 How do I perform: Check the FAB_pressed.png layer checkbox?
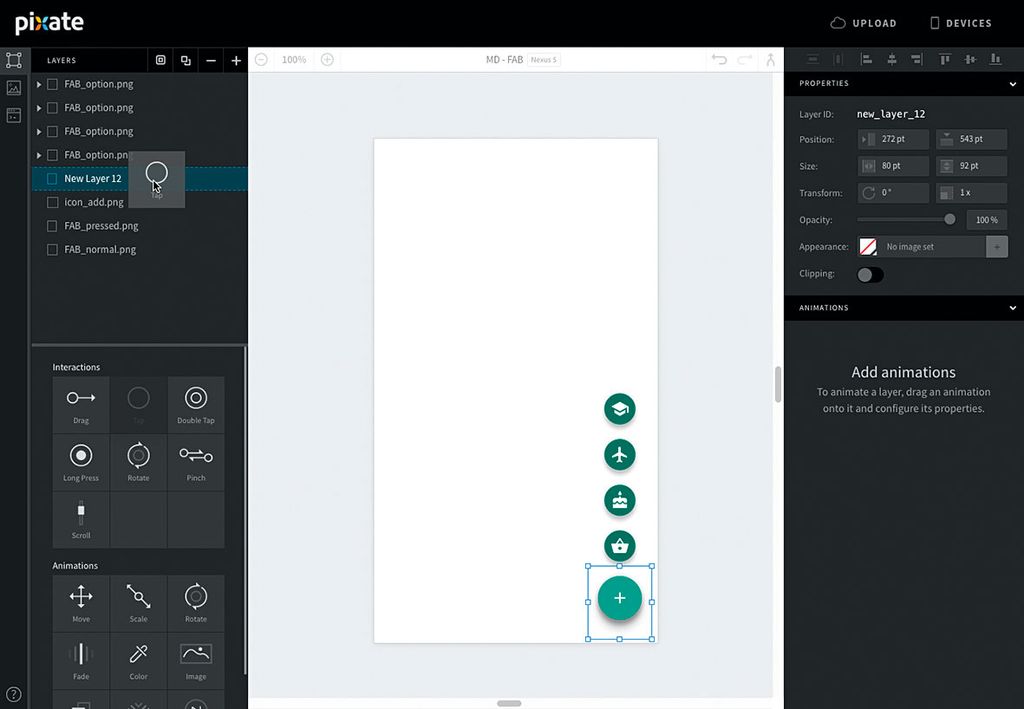(x=52, y=225)
